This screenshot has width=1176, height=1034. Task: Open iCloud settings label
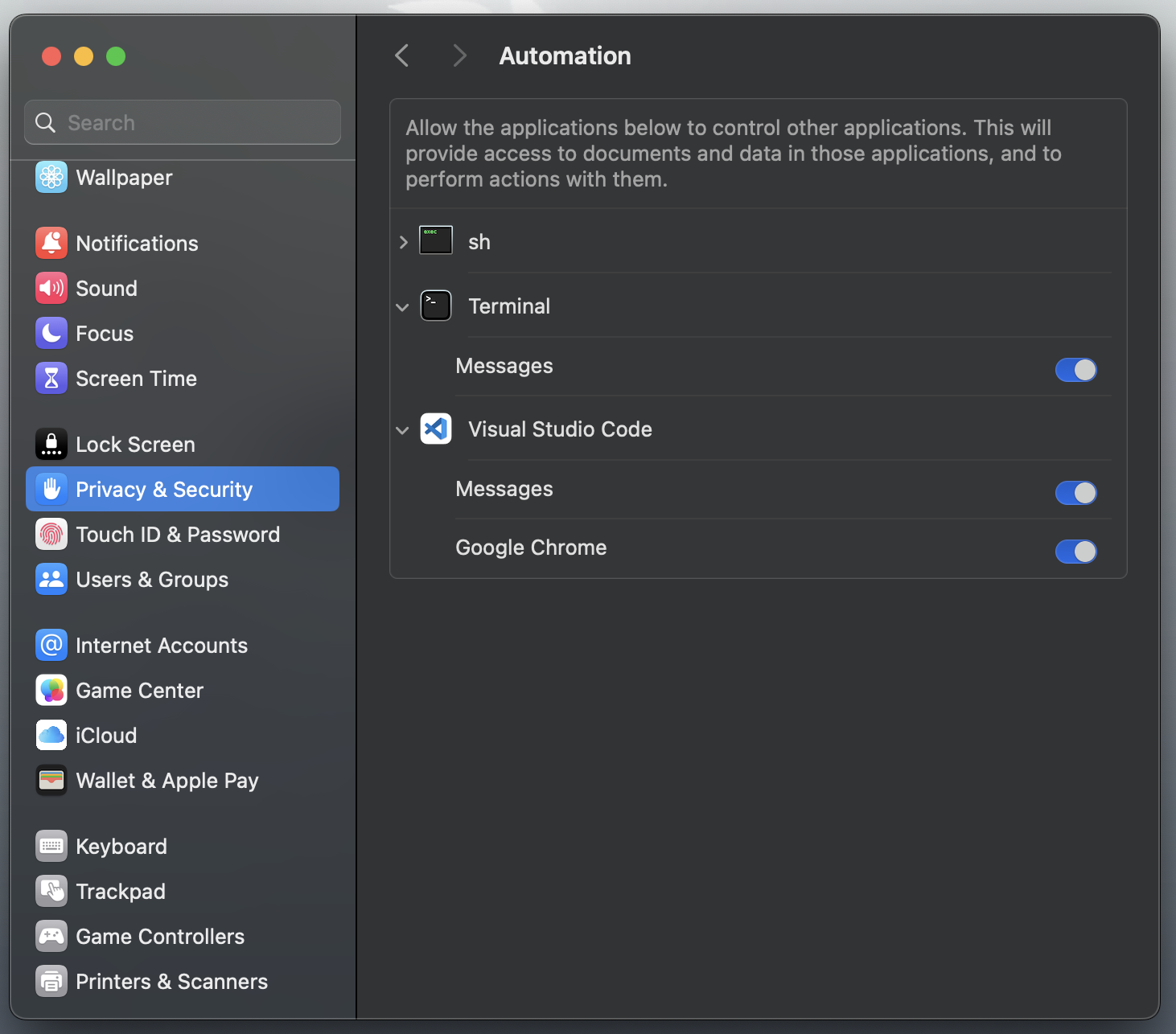click(x=106, y=736)
